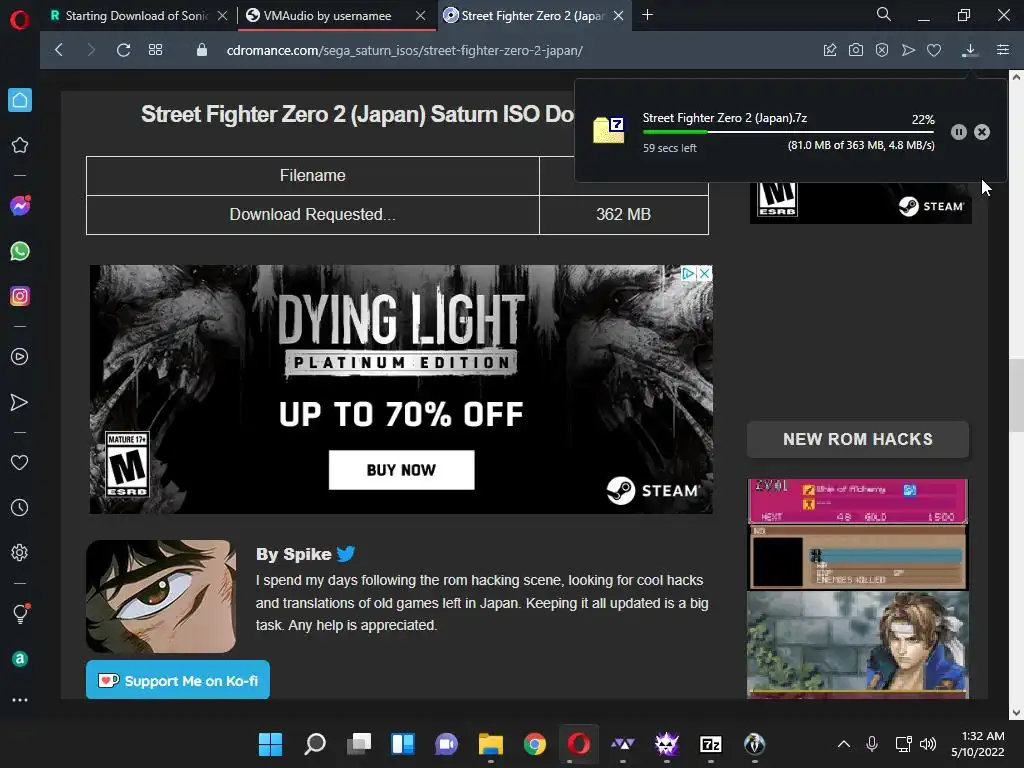Open clock showing 1:32 AM 5/10/2022
Image resolution: width=1024 pixels, height=768 pixels.
tap(978, 744)
